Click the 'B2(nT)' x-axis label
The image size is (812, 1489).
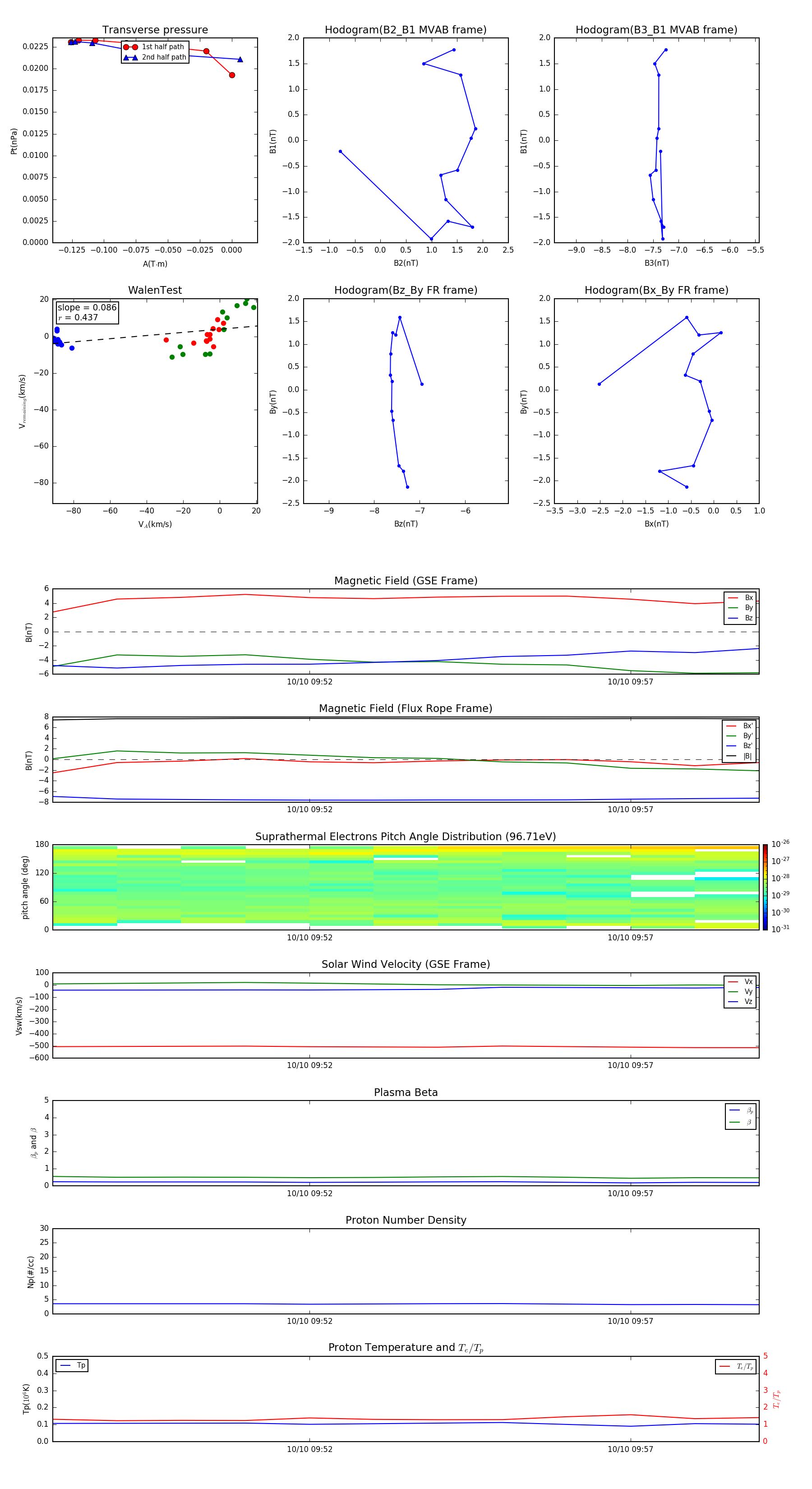(406, 263)
